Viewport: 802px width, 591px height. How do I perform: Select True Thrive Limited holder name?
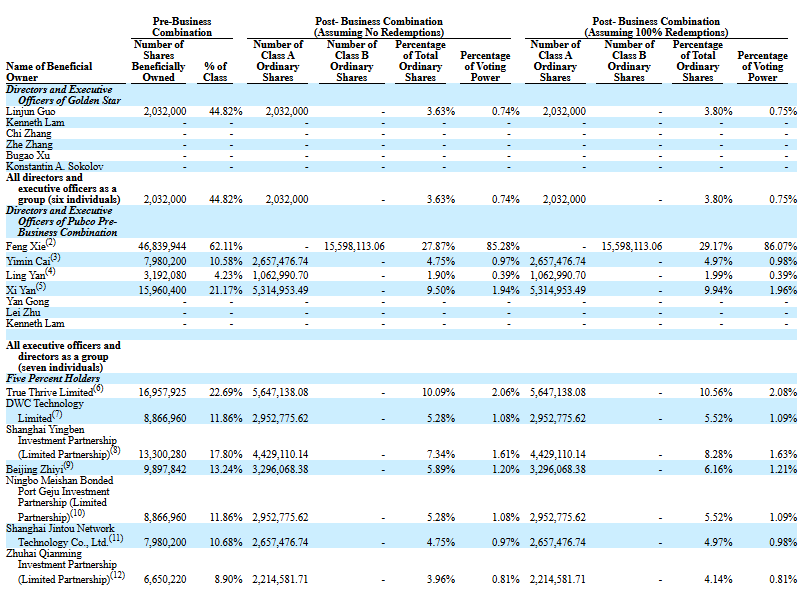click(x=50, y=392)
